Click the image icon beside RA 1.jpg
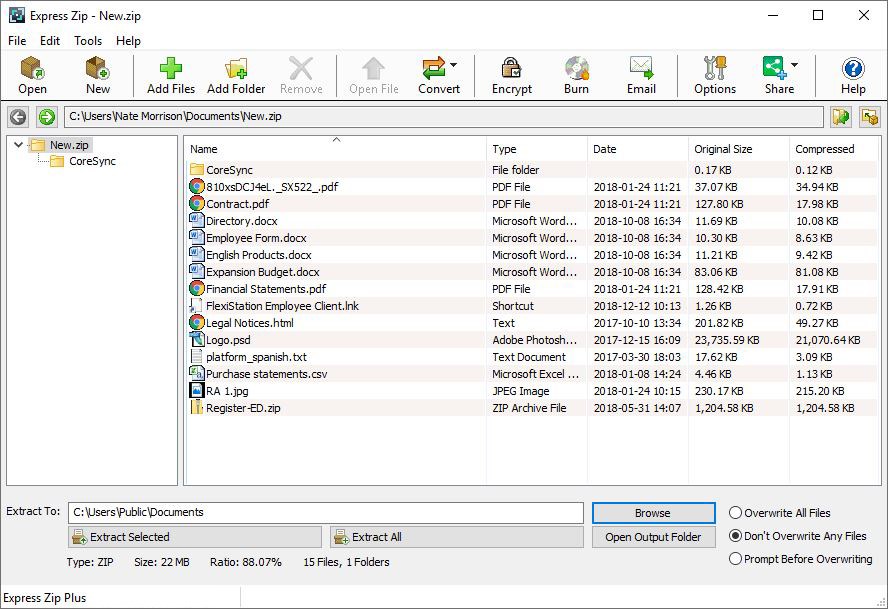 tap(197, 390)
